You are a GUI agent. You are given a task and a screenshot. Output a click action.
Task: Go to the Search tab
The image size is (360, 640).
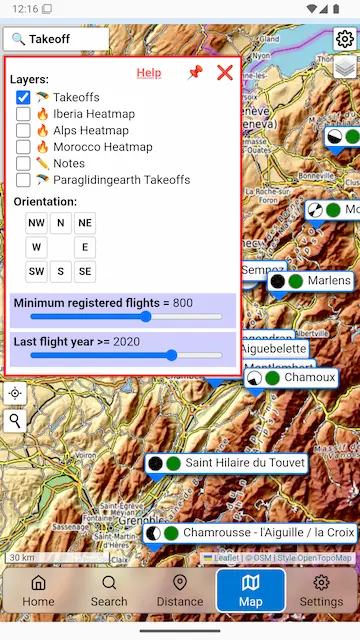[109, 591]
